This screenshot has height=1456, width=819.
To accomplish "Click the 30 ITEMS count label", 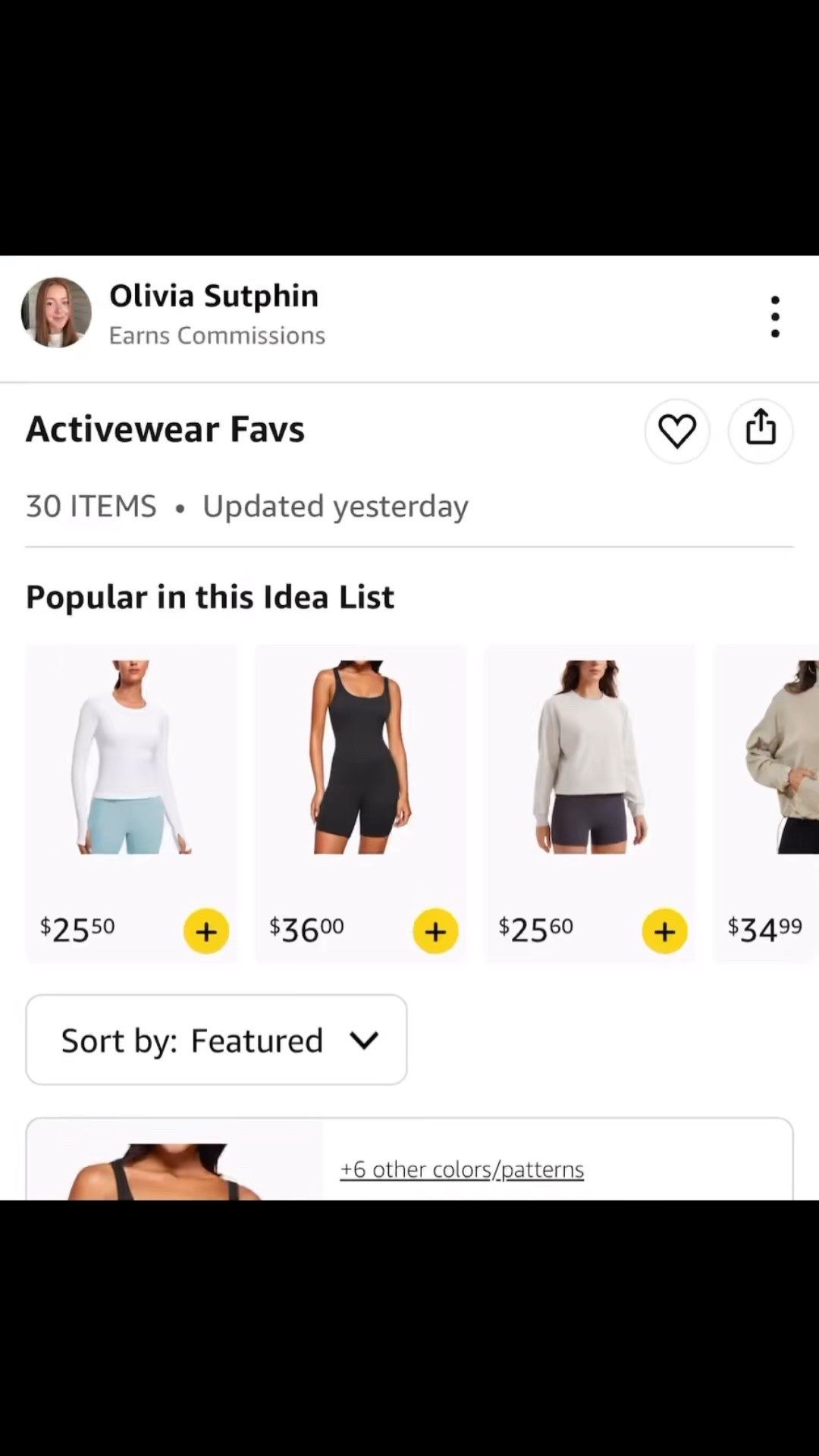I will coord(91,506).
